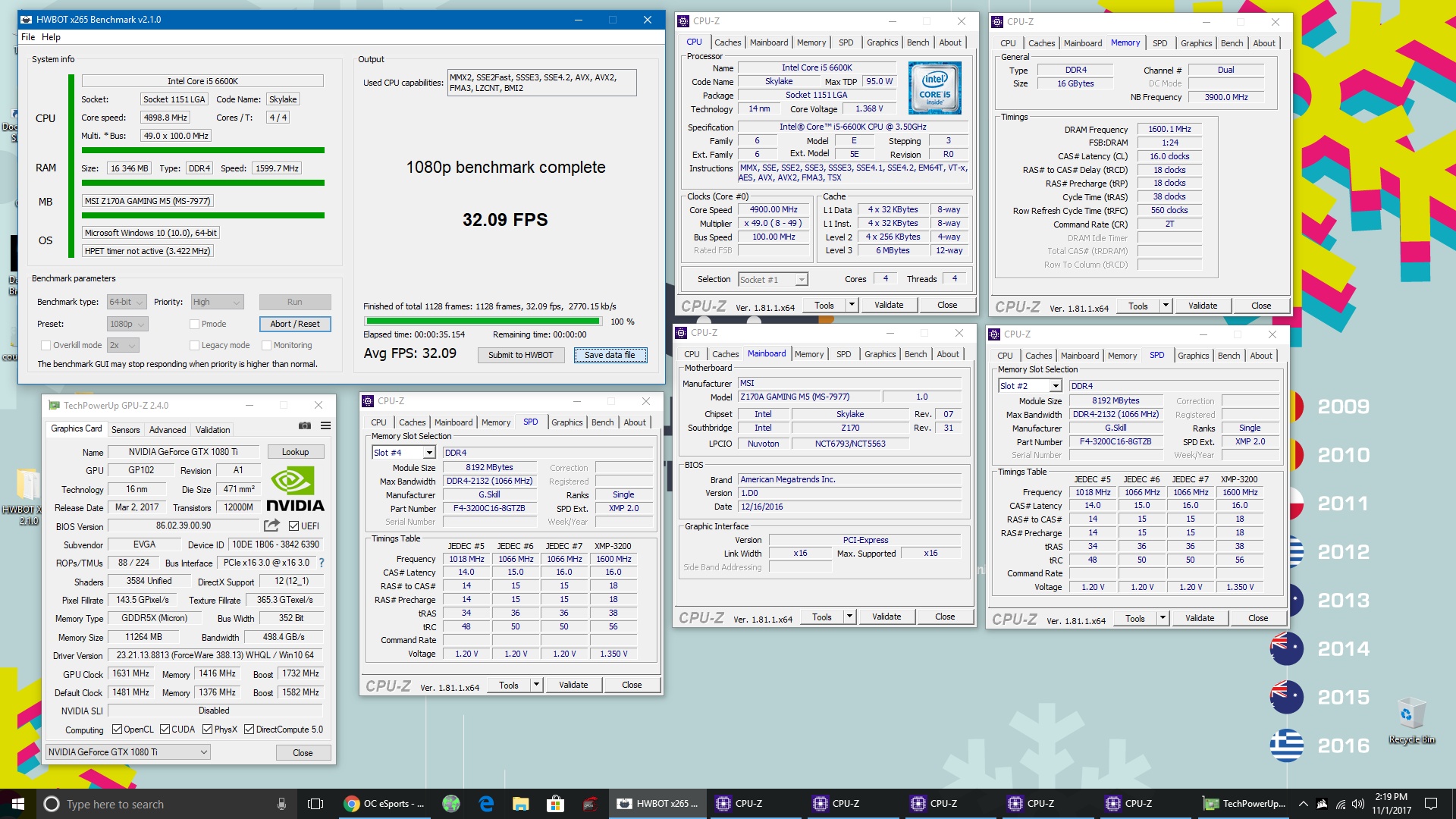This screenshot has width=1456, height=819.
Task: Click the Used CPU capabilities text field
Action: click(x=541, y=83)
